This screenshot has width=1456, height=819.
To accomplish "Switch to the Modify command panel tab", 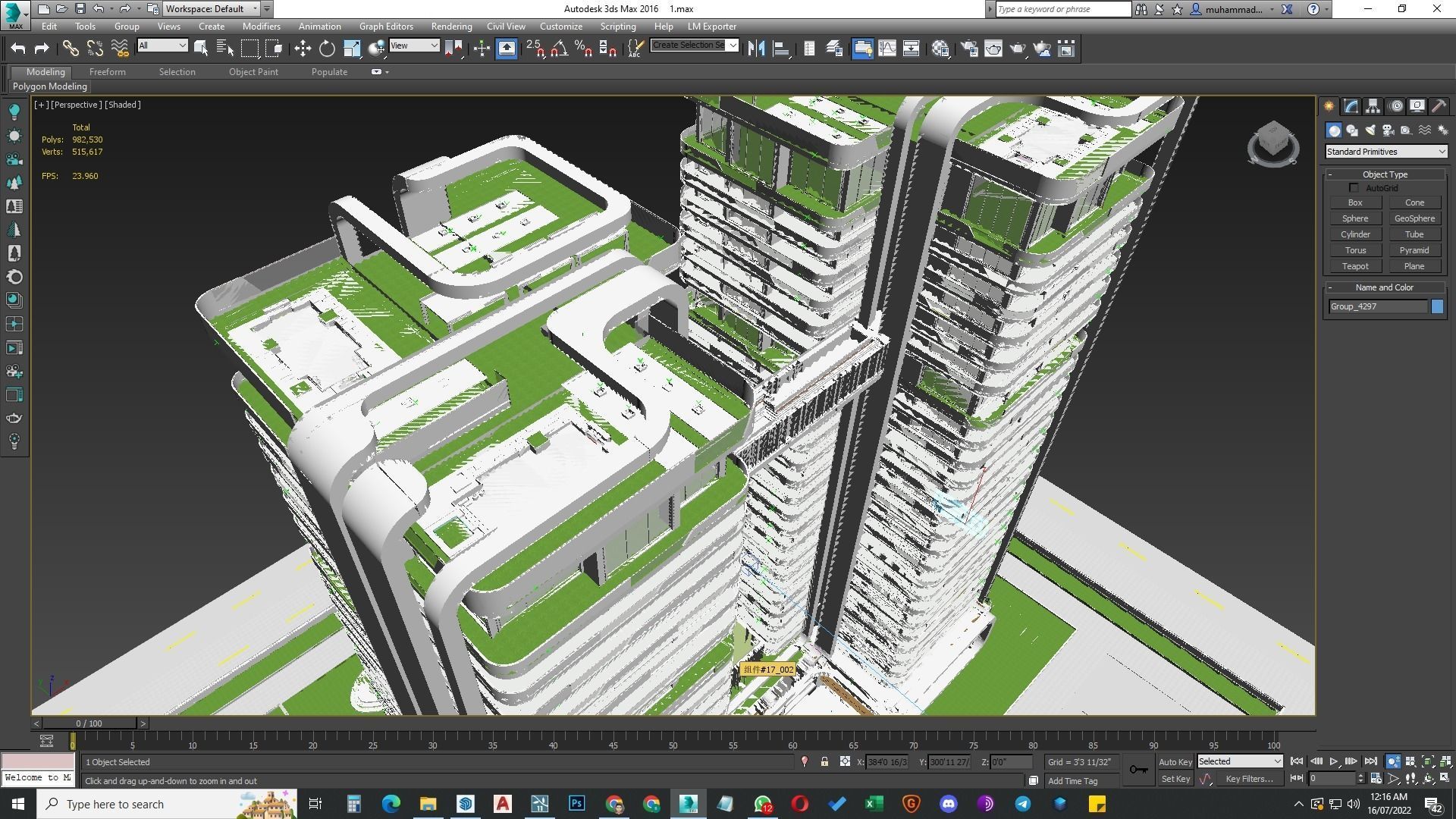I will (1351, 106).
